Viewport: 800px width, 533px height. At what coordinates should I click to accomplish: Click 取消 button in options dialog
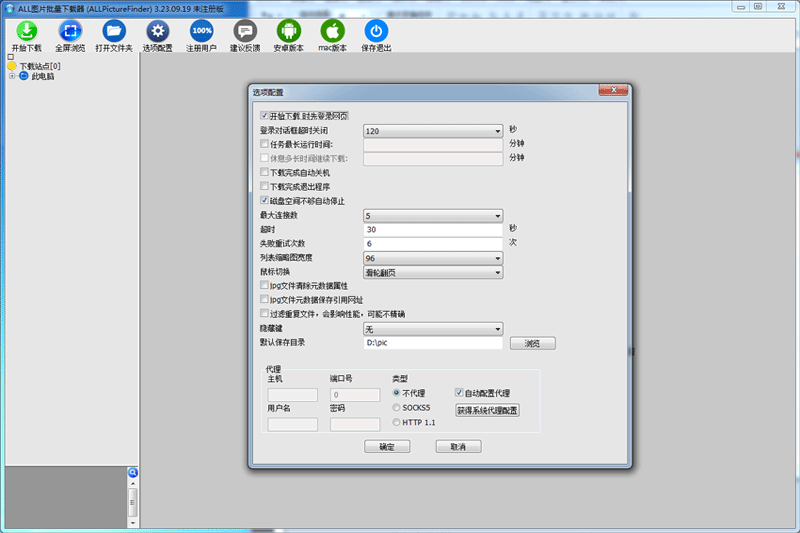458,447
